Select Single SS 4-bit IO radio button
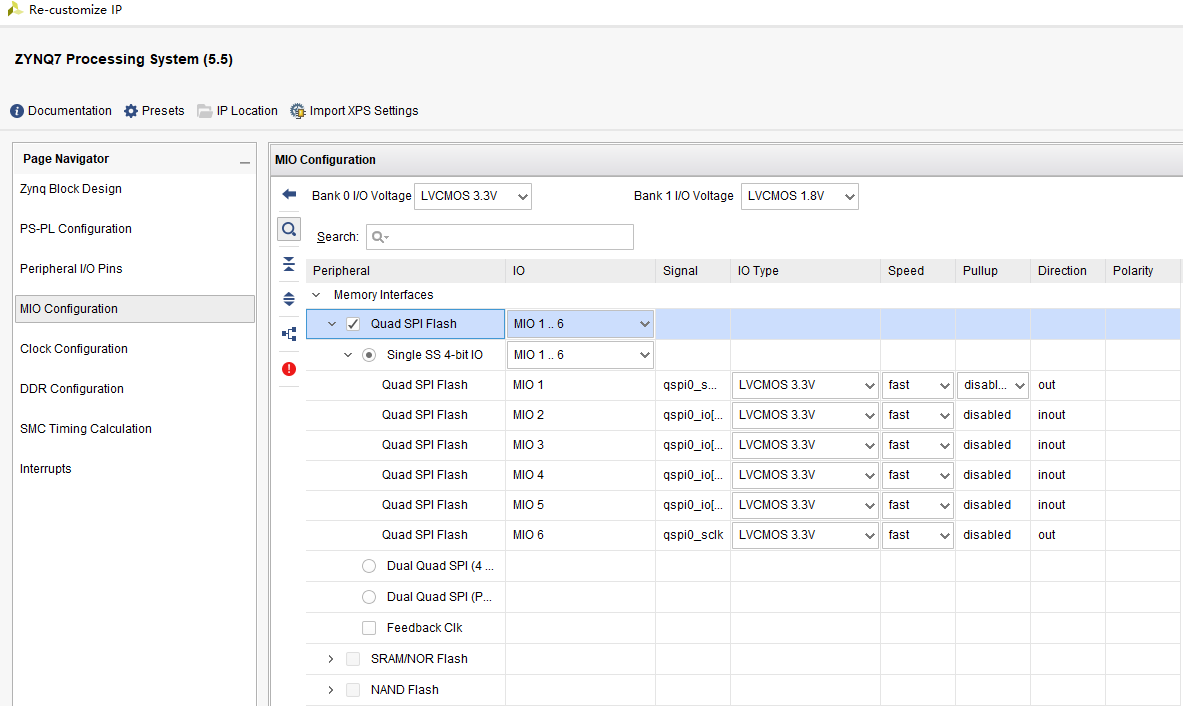Viewport: 1183px width, 706px height. point(369,355)
